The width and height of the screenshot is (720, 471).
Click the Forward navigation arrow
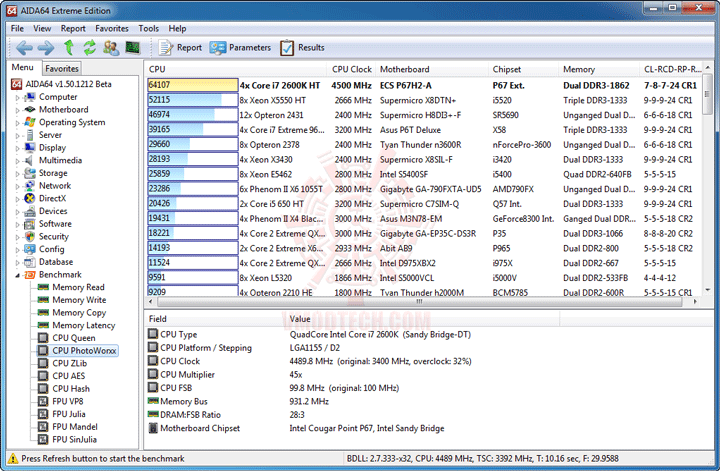(x=46, y=47)
